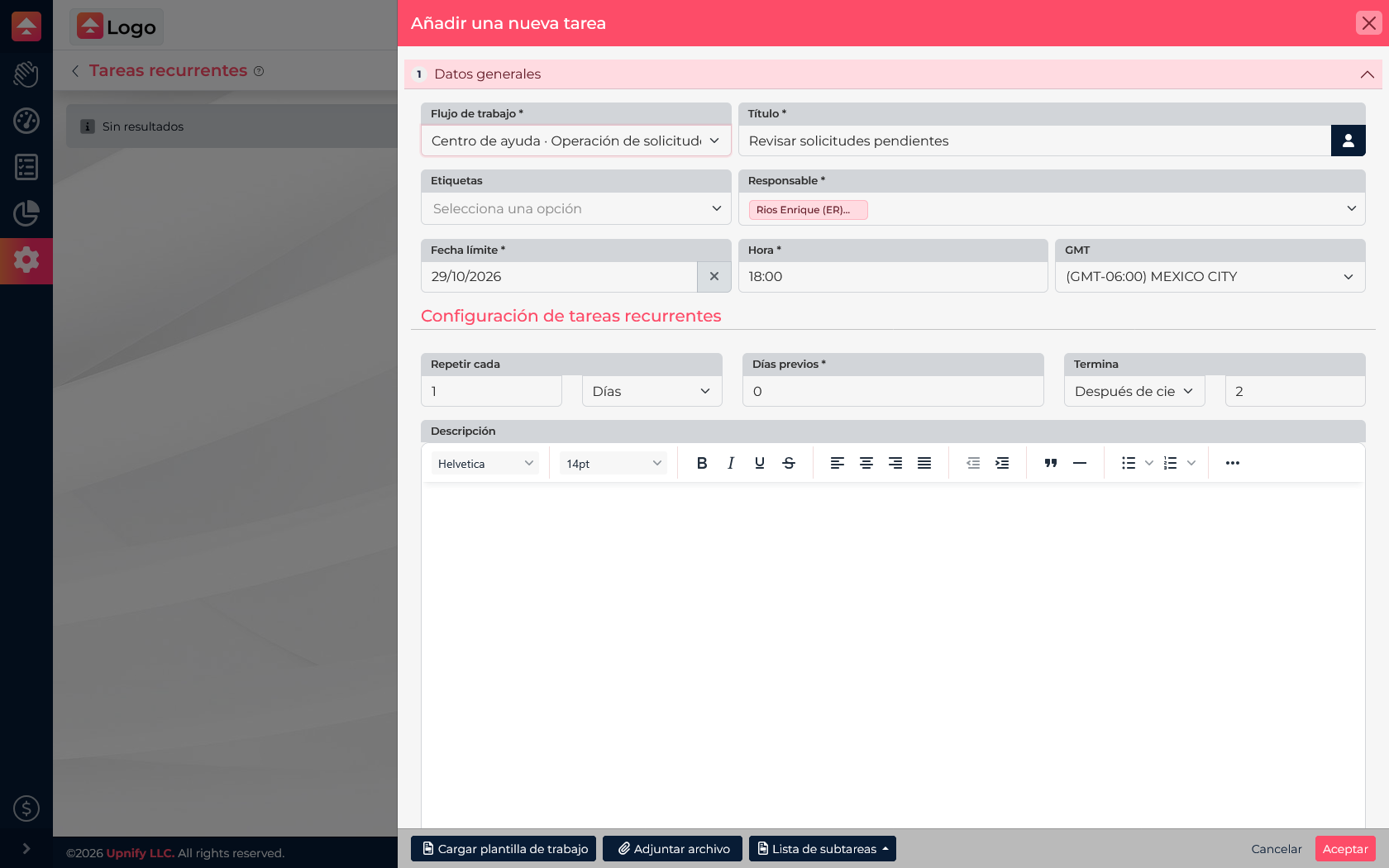This screenshot has height=868, width=1389.
Task: Insert bulleted list in description
Action: tap(1129, 463)
